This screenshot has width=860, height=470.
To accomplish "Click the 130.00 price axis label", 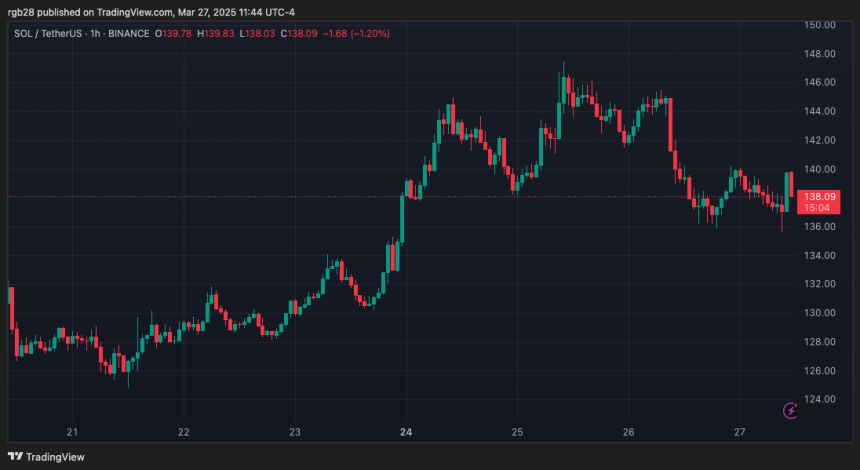I will click(x=819, y=313).
